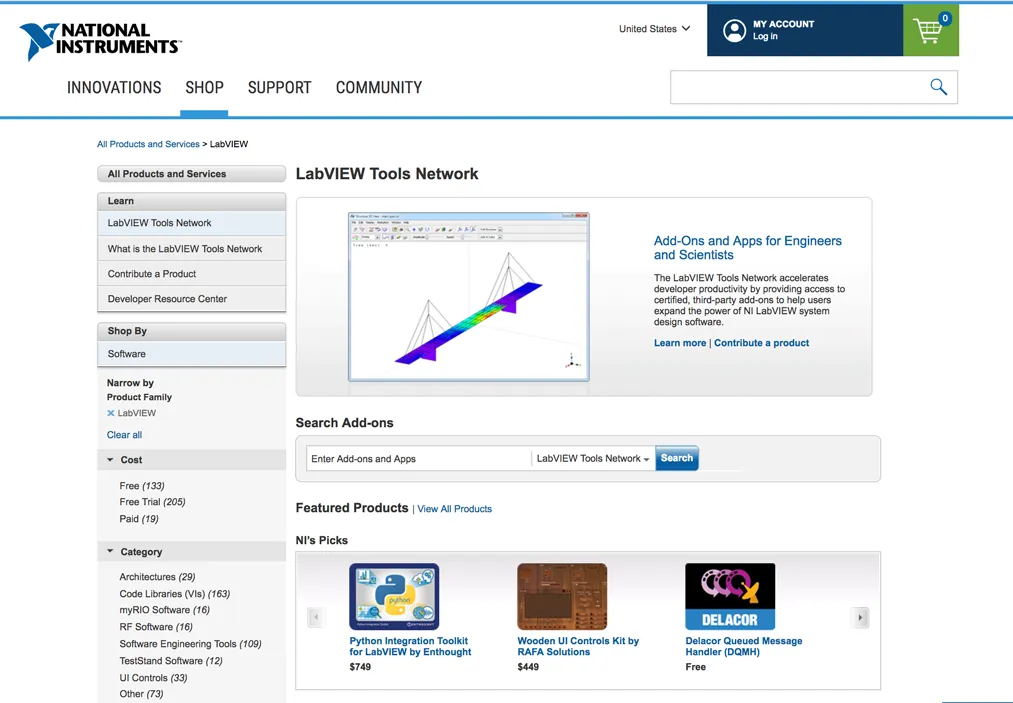The image size is (1013, 703).
Task: Open the LabVIEW Tools Network scope dropdown
Action: [x=593, y=458]
